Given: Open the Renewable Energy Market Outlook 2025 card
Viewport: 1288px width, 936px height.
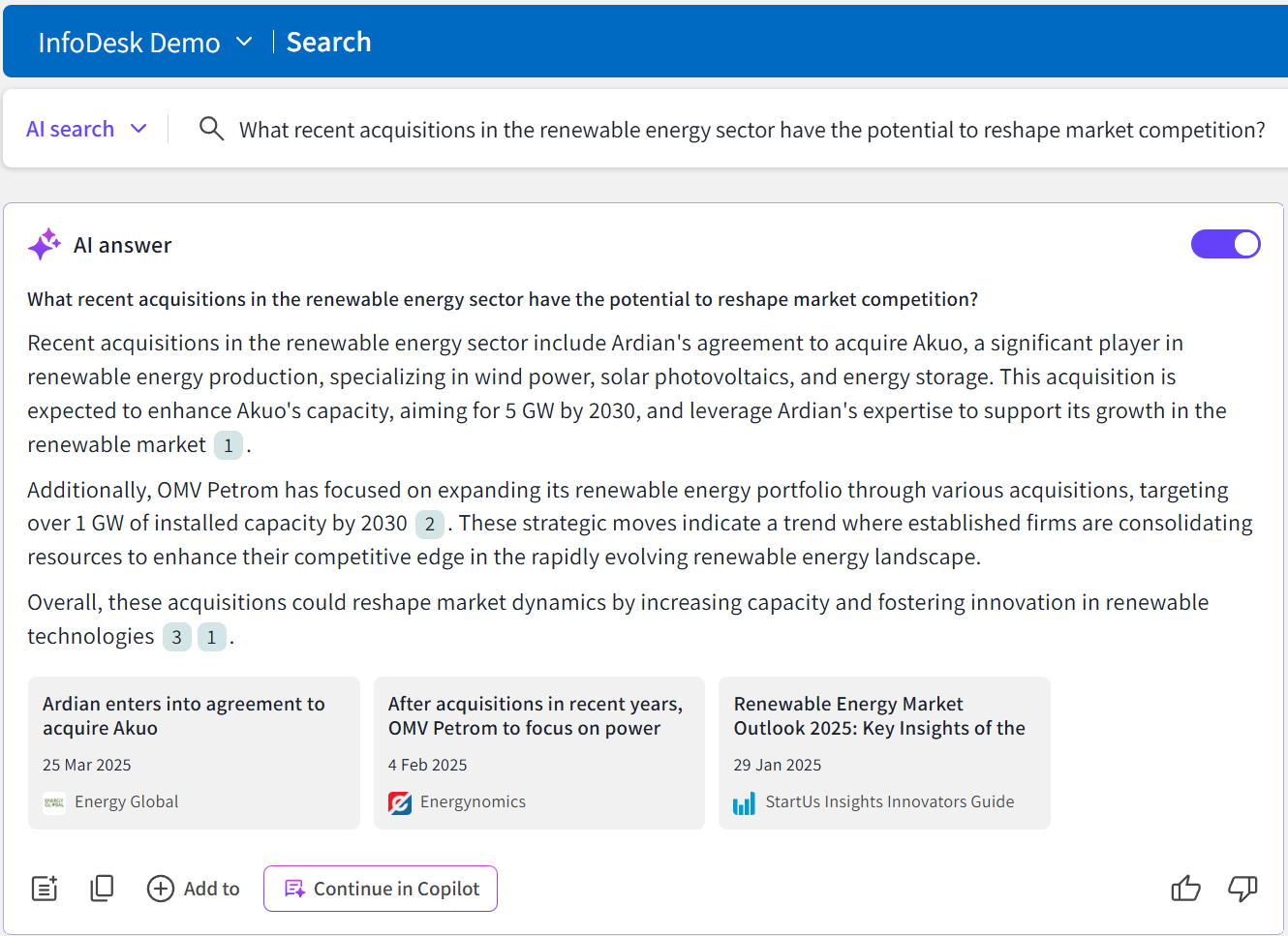Looking at the screenshot, I should [x=883, y=752].
